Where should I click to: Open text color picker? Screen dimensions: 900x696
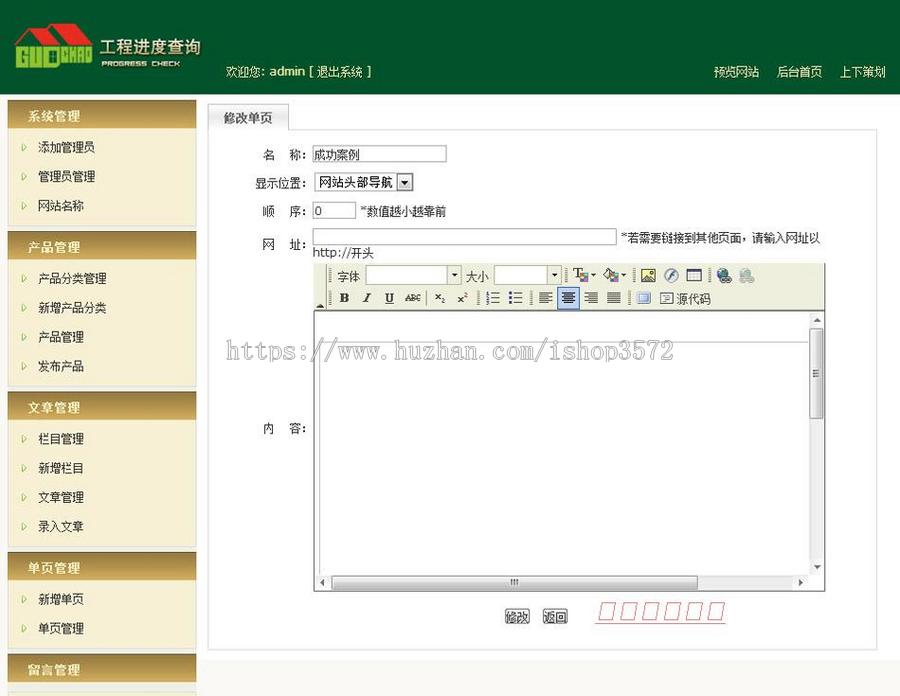click(584, 275)
